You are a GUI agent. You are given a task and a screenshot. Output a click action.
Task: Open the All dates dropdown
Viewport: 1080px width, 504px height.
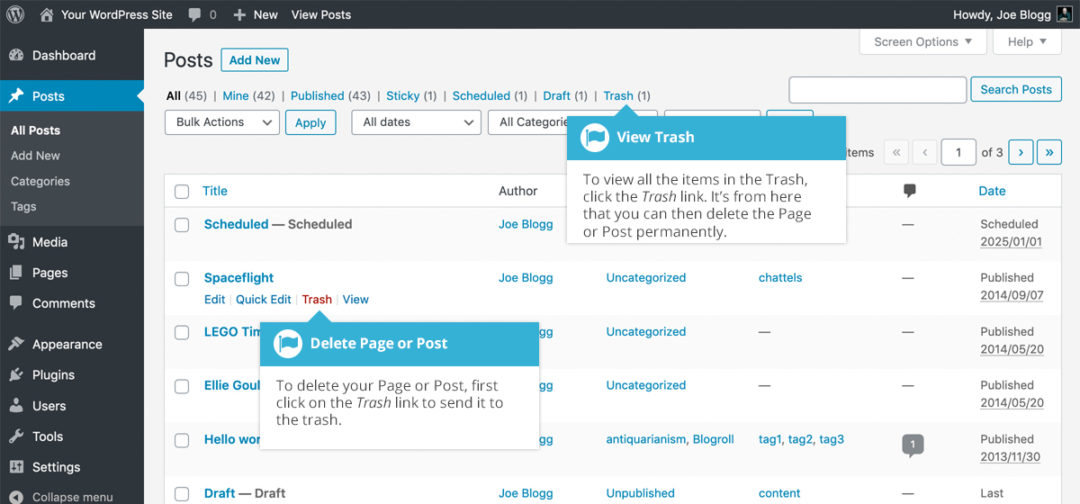[416, 122]
